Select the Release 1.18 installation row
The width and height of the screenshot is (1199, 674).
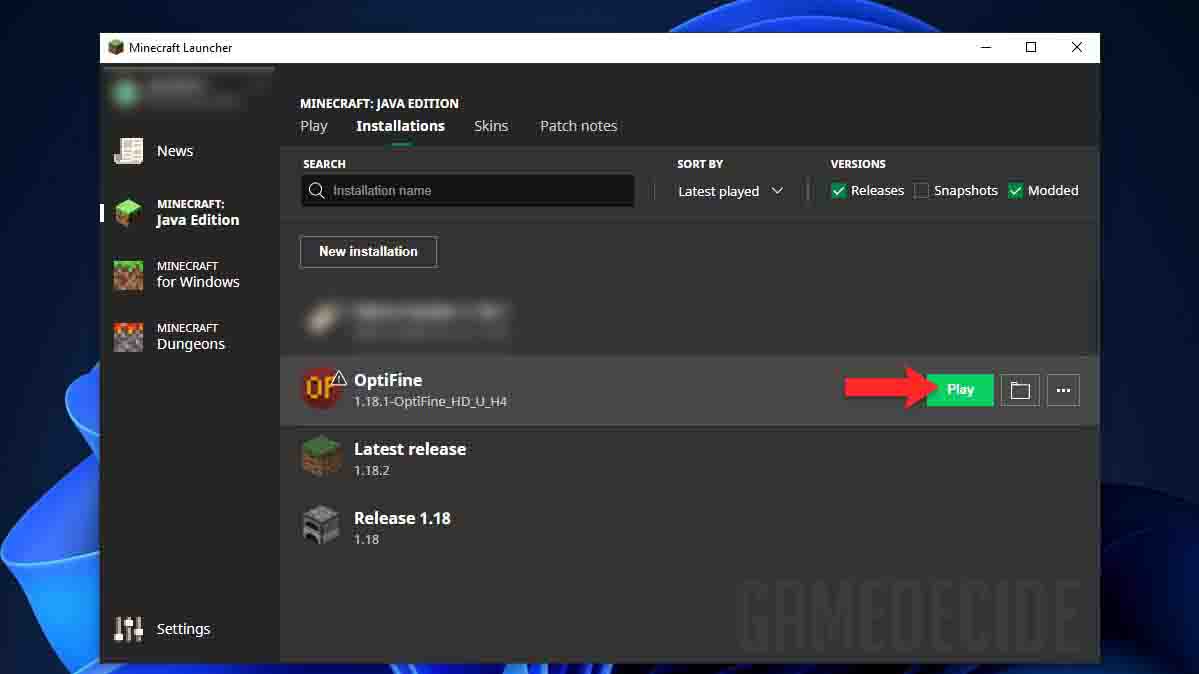point(690,527)
